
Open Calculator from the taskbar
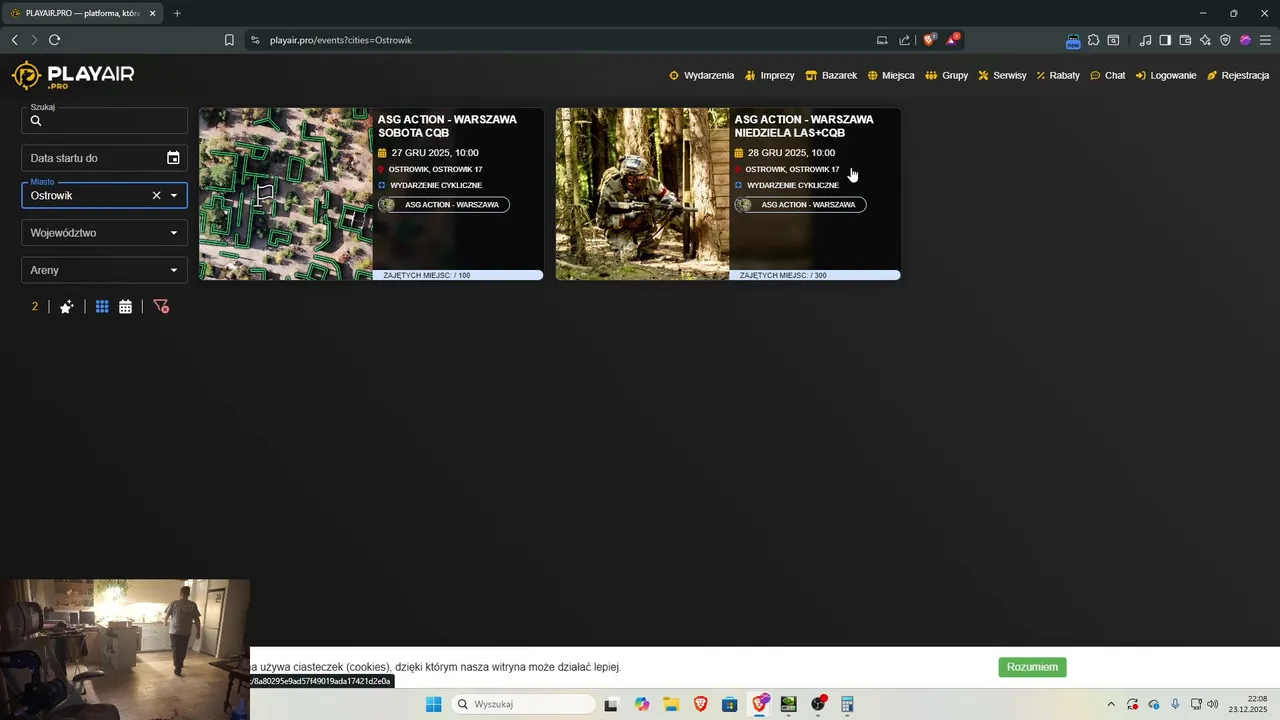(x=847, y=704)
